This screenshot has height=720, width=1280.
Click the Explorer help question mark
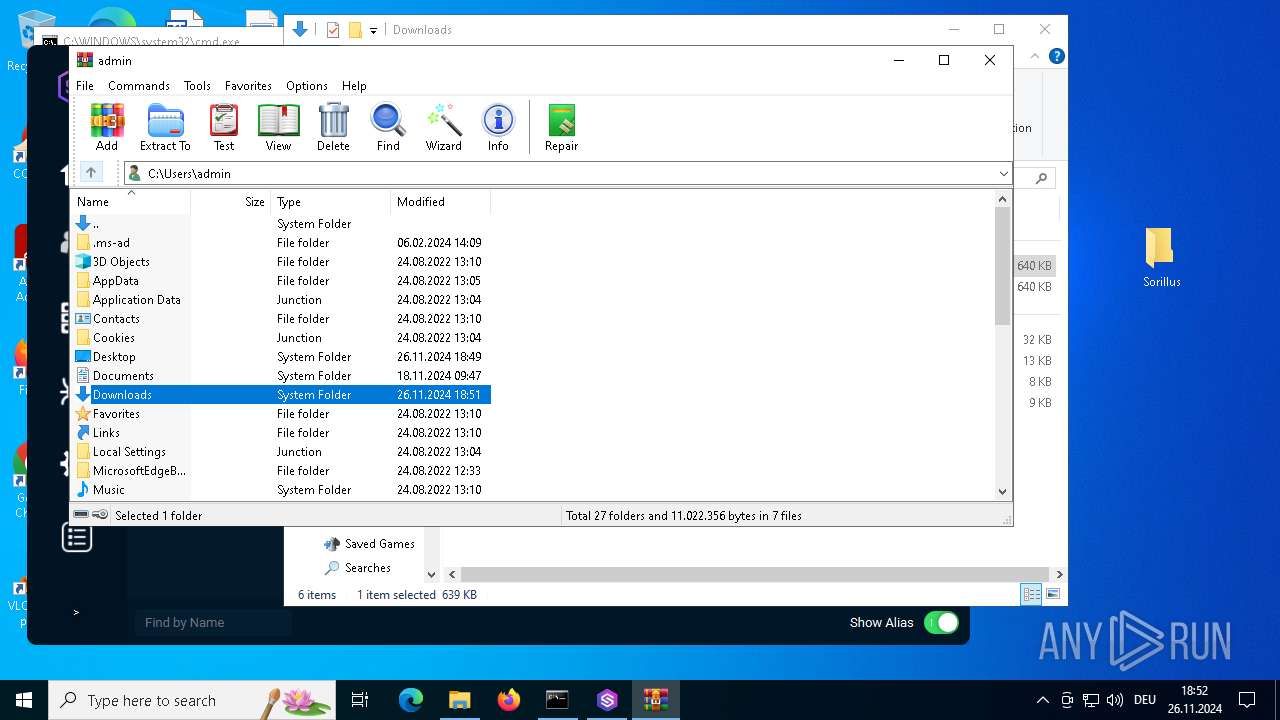pos(1056,56)
